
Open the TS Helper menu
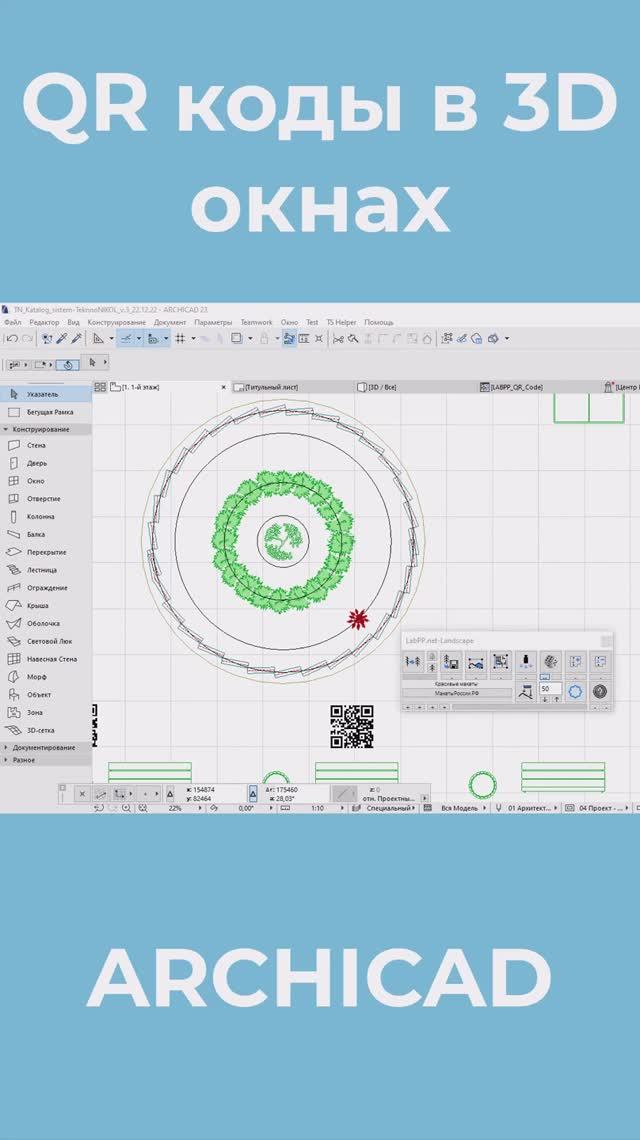coord(341,322)
